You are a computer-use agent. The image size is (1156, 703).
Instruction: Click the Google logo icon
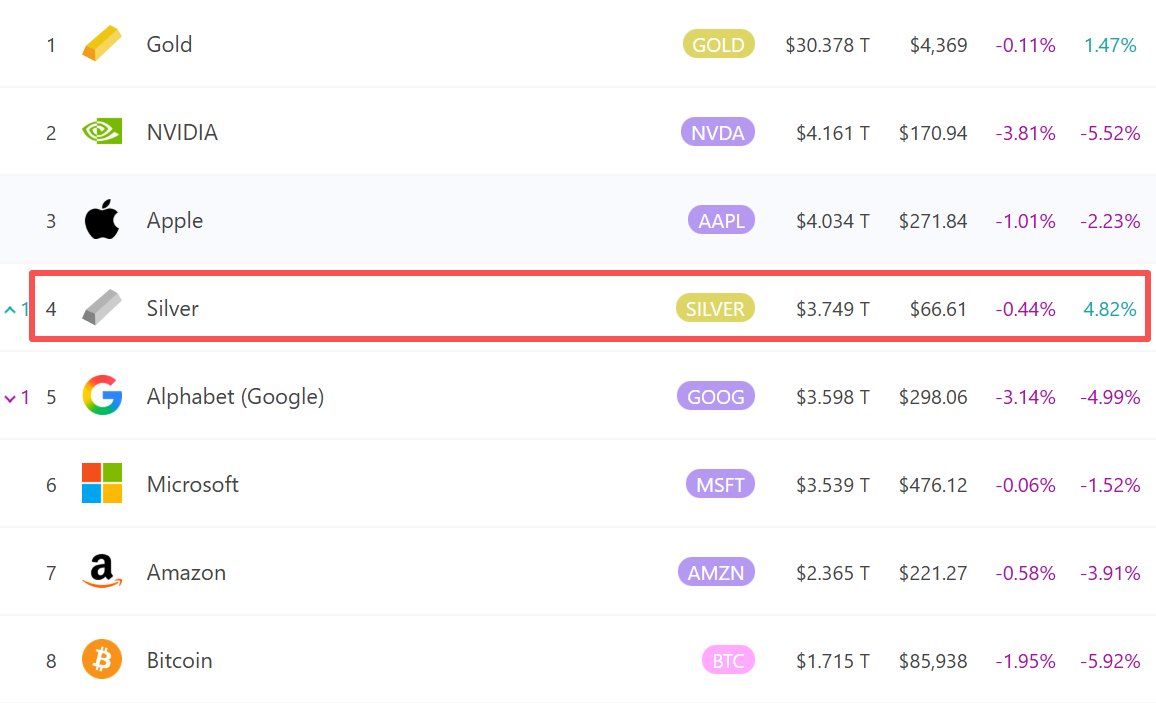[101, 396]
